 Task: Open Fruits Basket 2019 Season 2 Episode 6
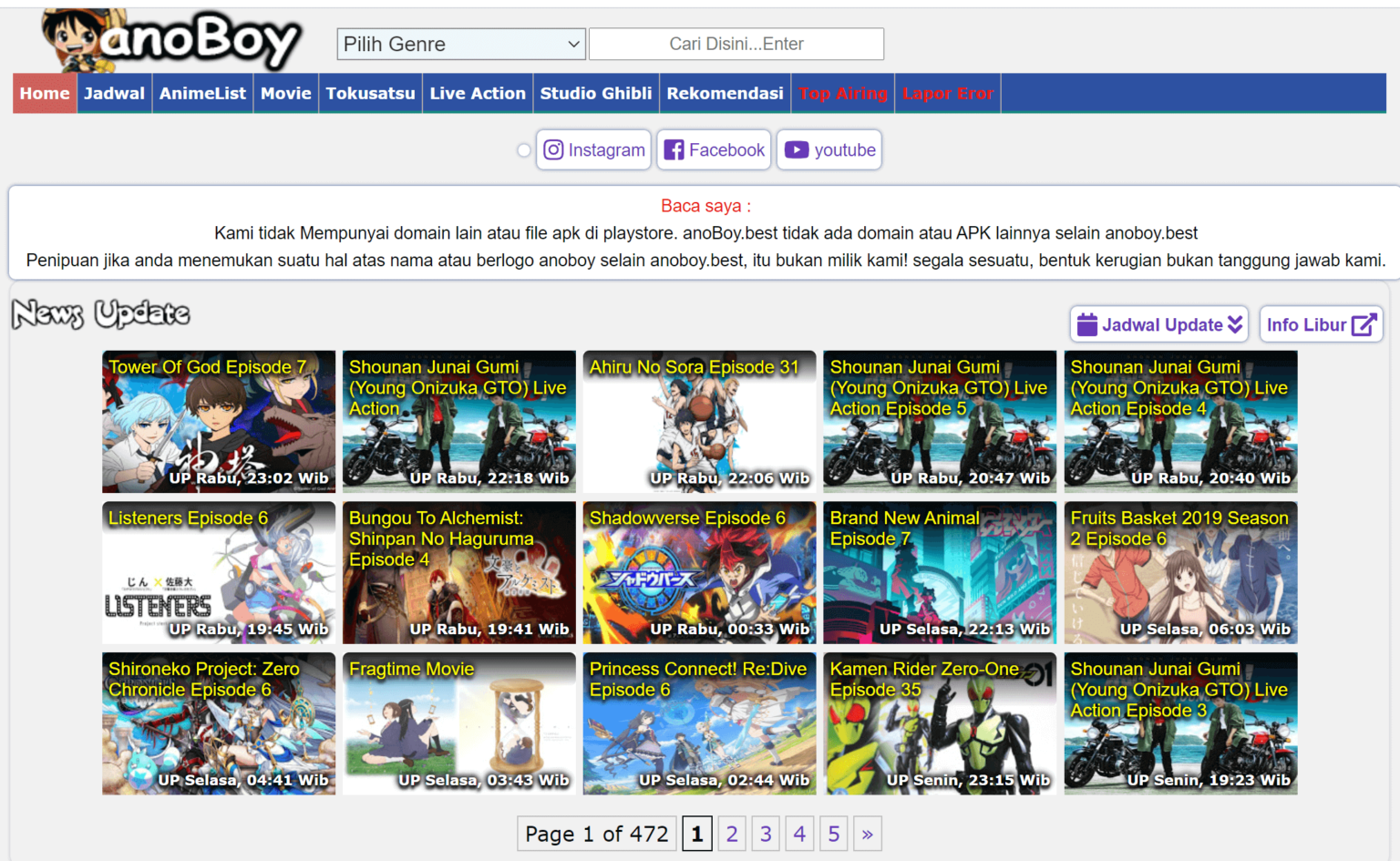coord(1180,573)
